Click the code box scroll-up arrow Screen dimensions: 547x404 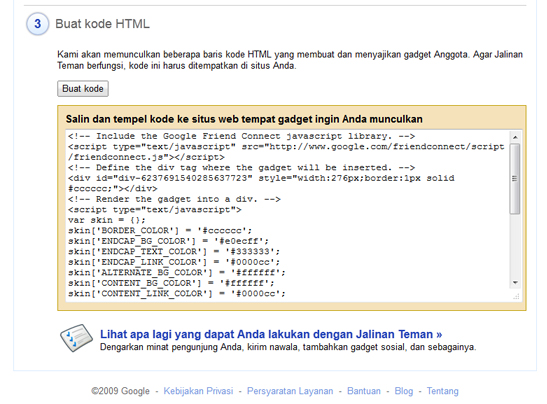click(x=515, y=137)
